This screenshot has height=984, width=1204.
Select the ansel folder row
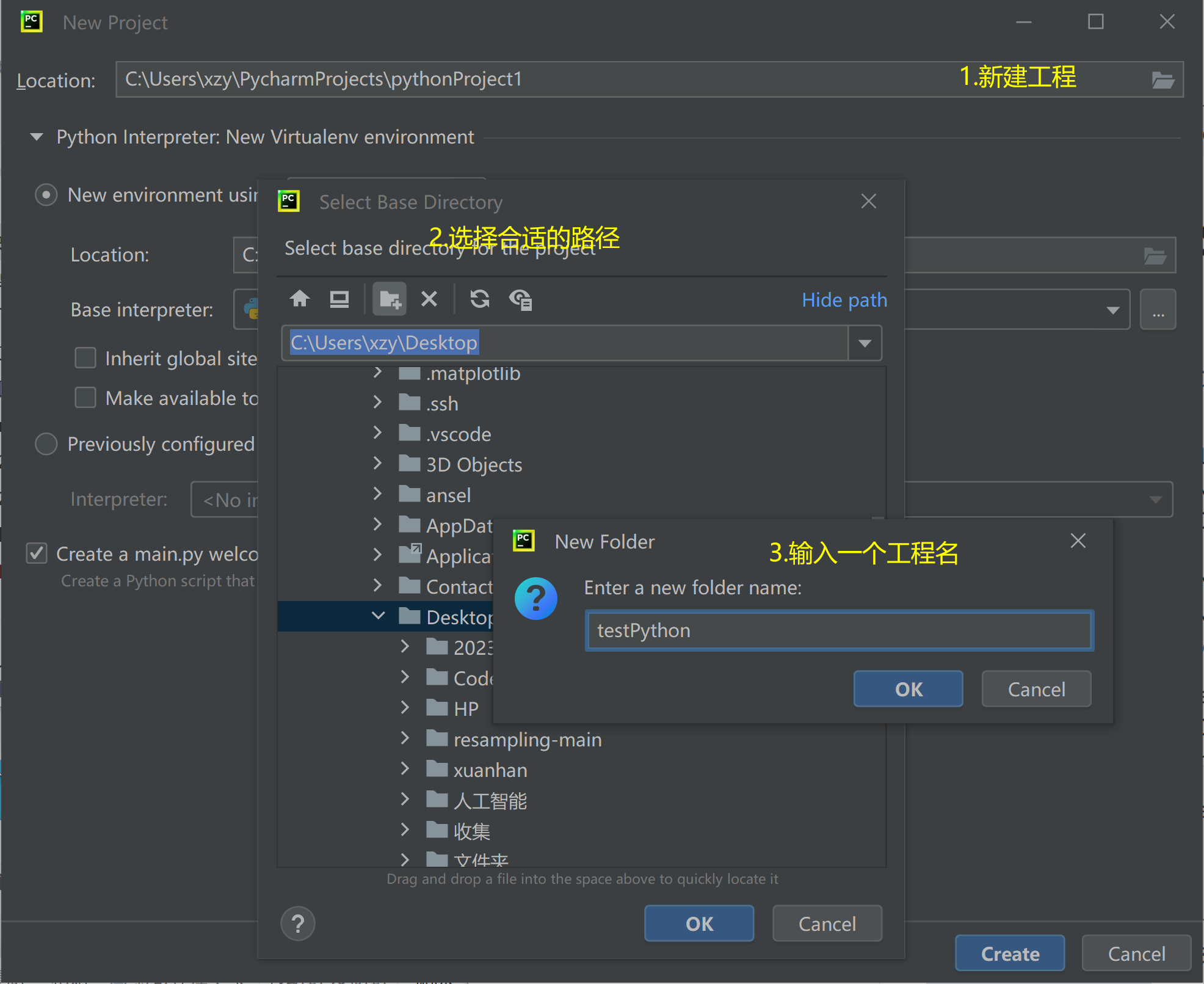tap(581, 495)
